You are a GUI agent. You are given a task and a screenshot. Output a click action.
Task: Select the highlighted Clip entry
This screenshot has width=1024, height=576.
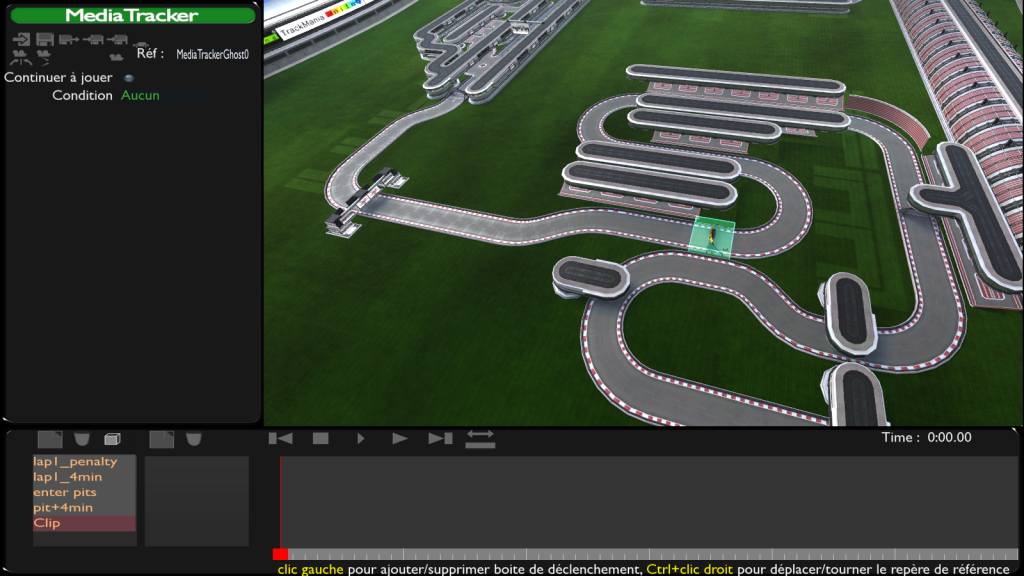pyautogui.click(x=84, y=523)
